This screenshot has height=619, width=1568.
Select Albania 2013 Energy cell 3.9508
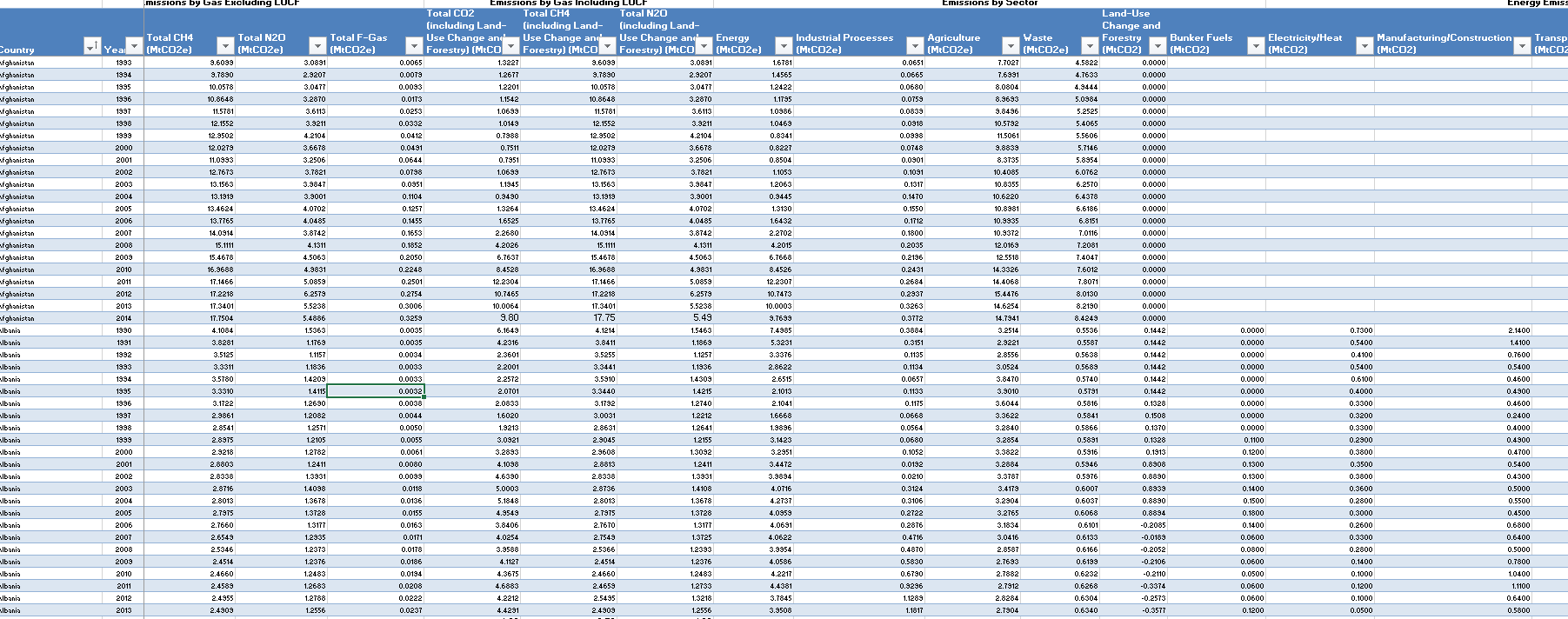(x=753, y=610)
